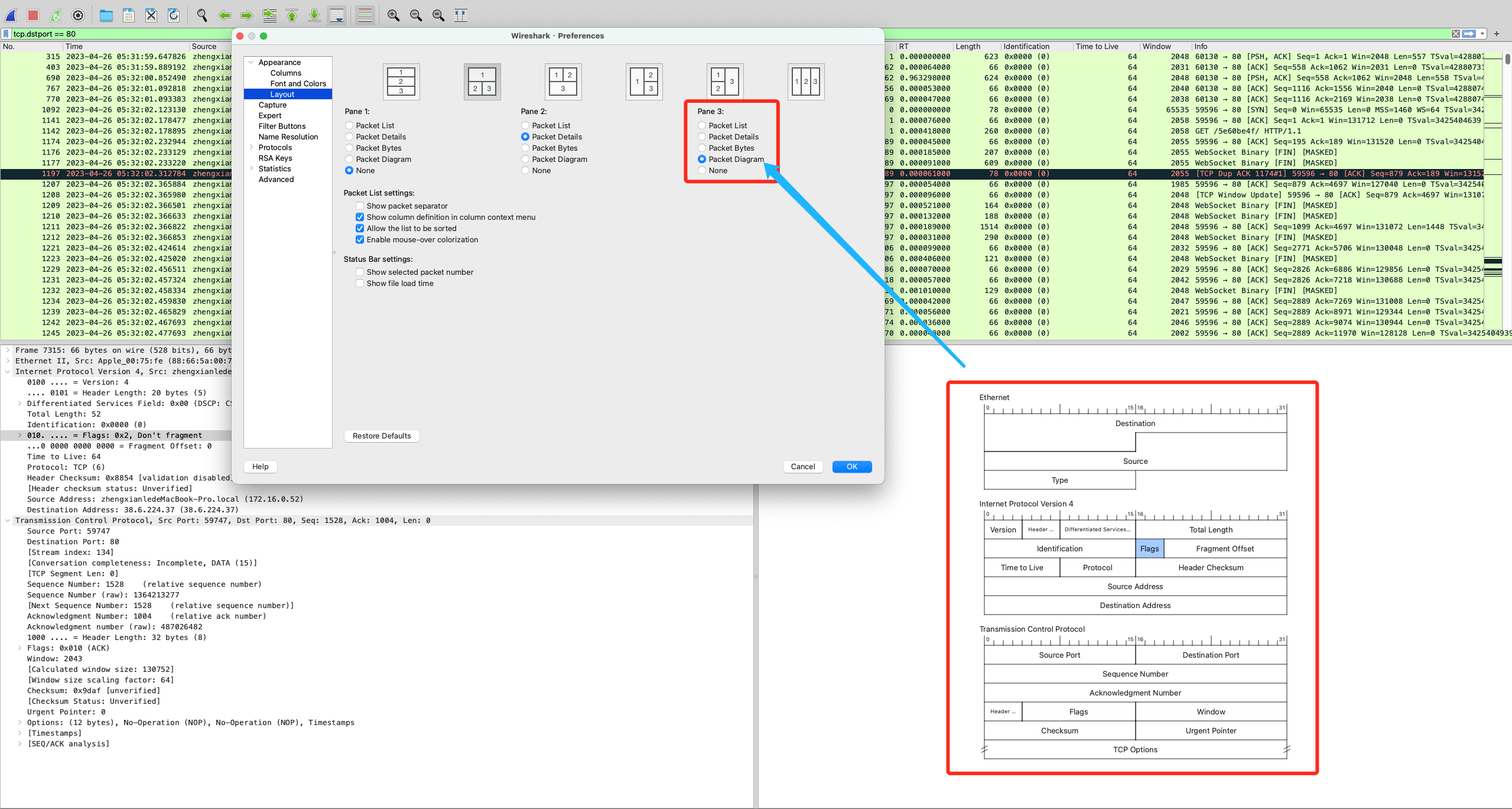Select Font and Colors in preferences sidebar

point(298,83)
